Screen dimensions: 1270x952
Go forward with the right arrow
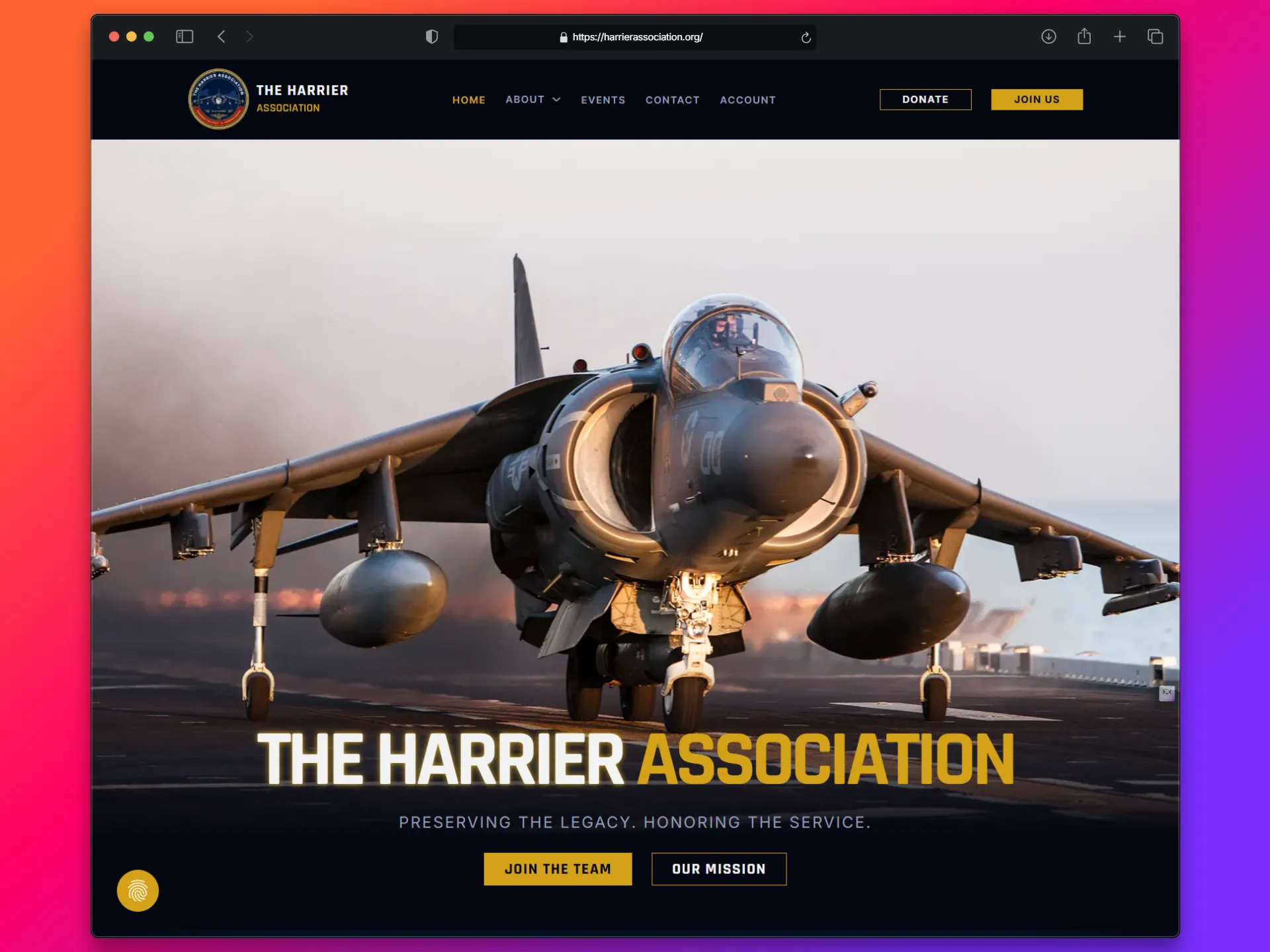pyautogui.click(x=249, y=37)
